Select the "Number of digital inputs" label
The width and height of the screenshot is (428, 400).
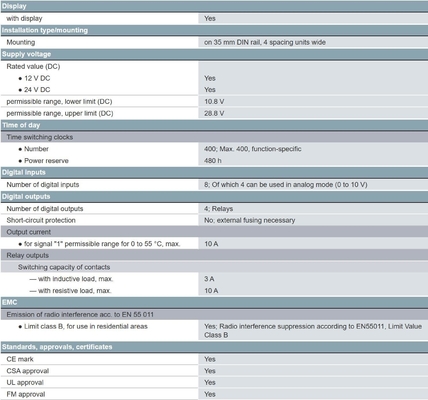pos(43,185)
